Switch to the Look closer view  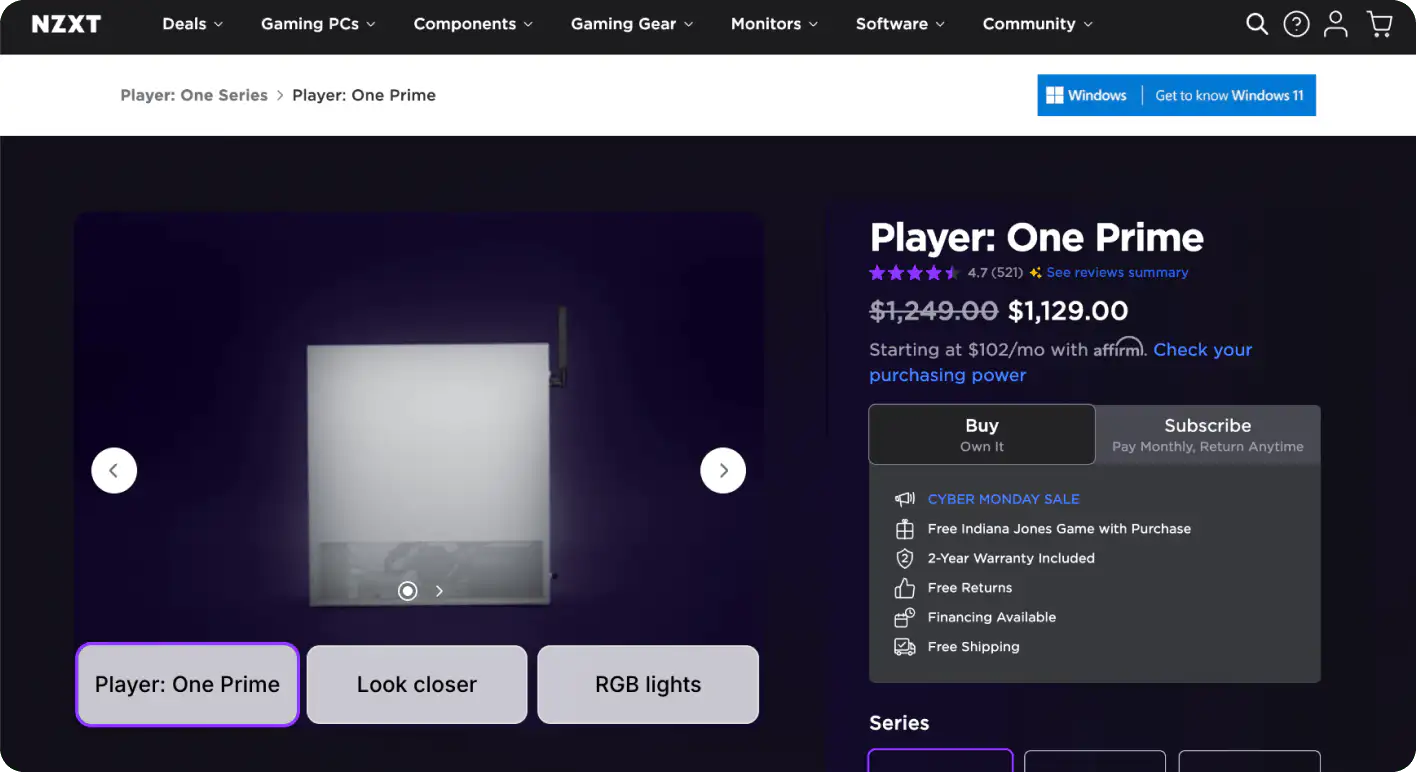(x=417, y=684)
